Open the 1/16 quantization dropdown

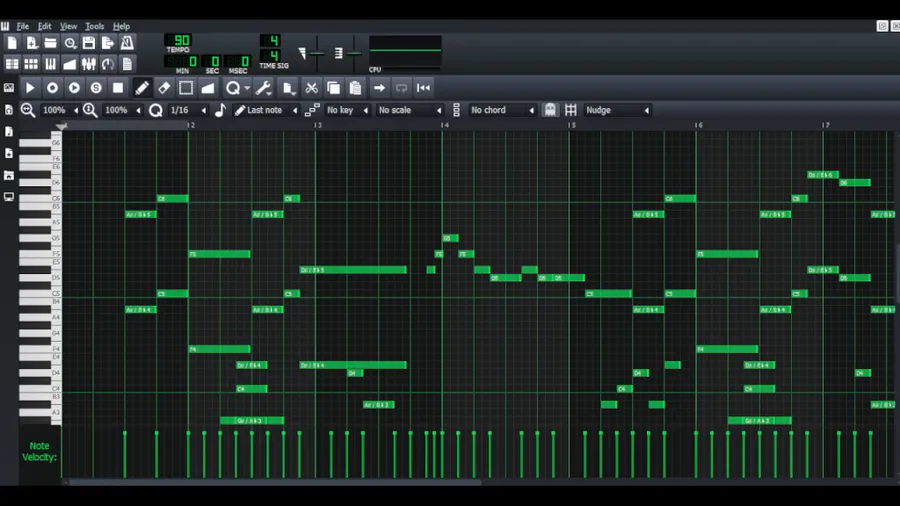pos(187,110)
